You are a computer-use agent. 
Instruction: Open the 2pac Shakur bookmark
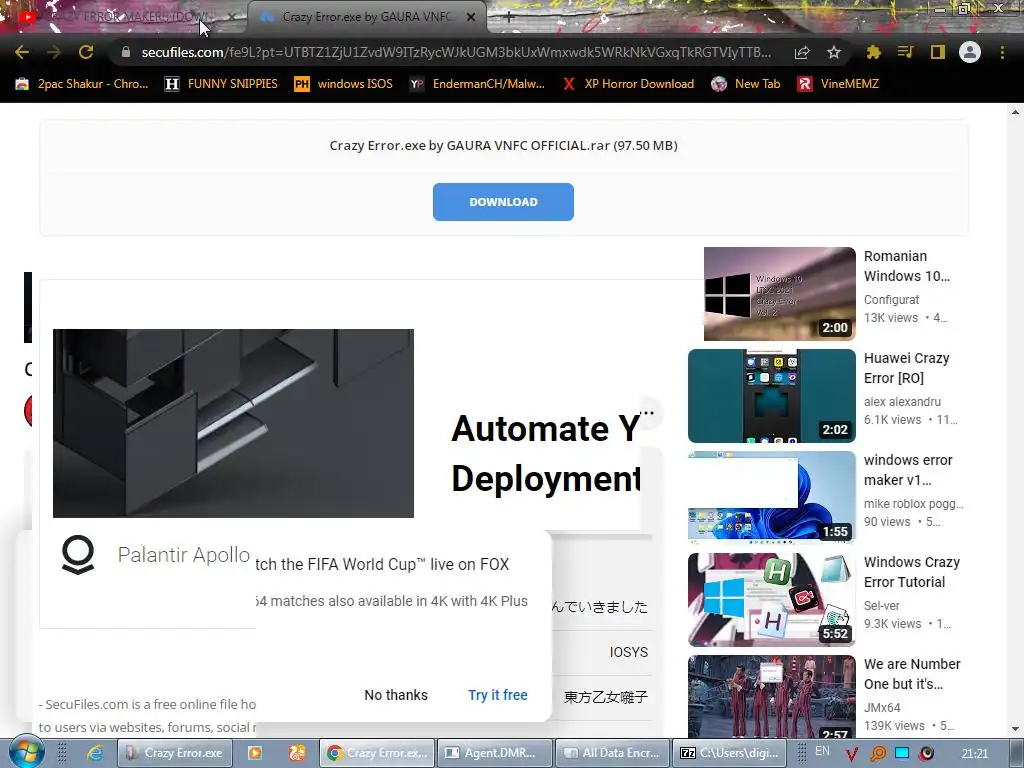pos(82,84)
